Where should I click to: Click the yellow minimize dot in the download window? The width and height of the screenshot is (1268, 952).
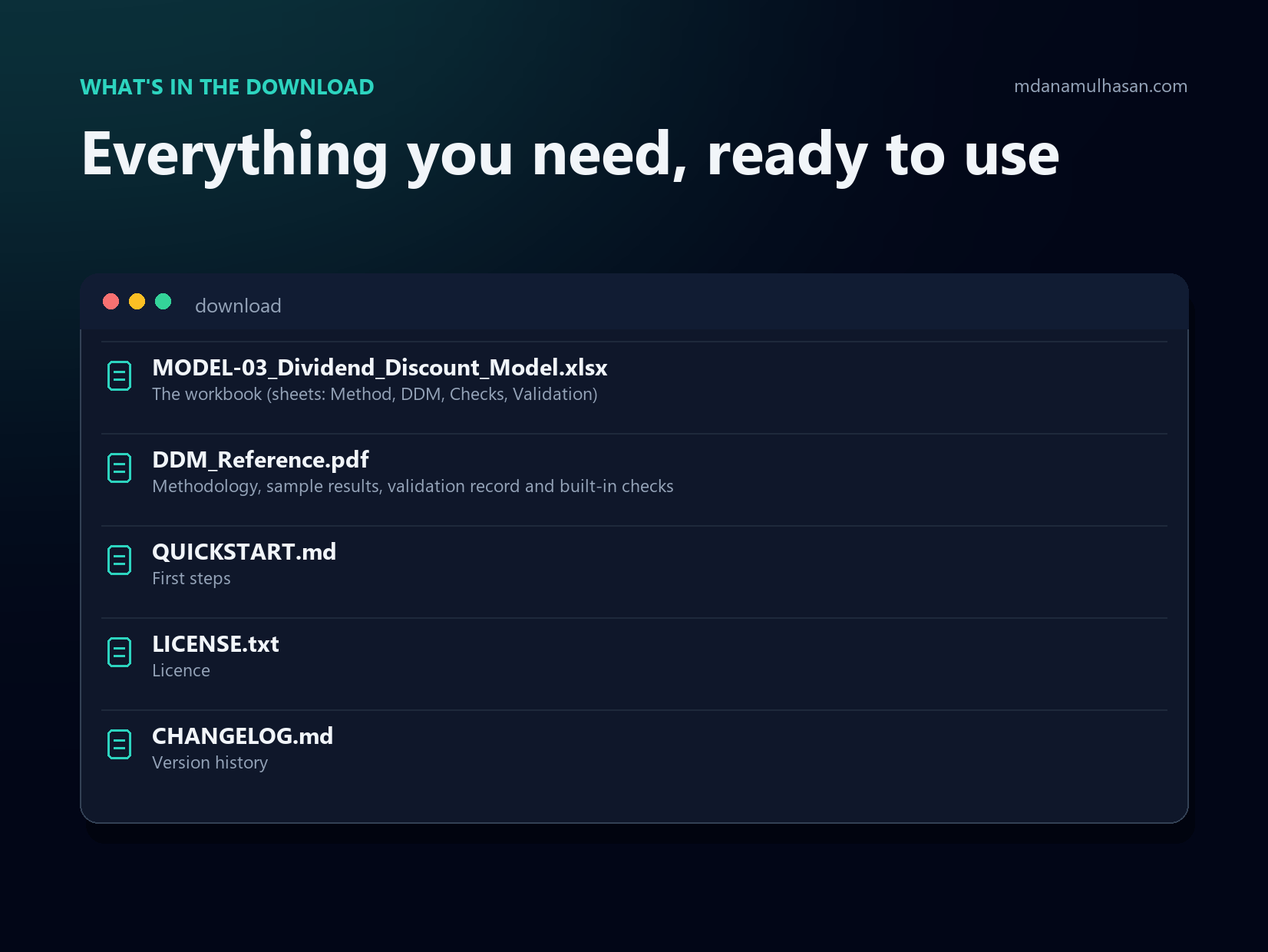point(137,301)
